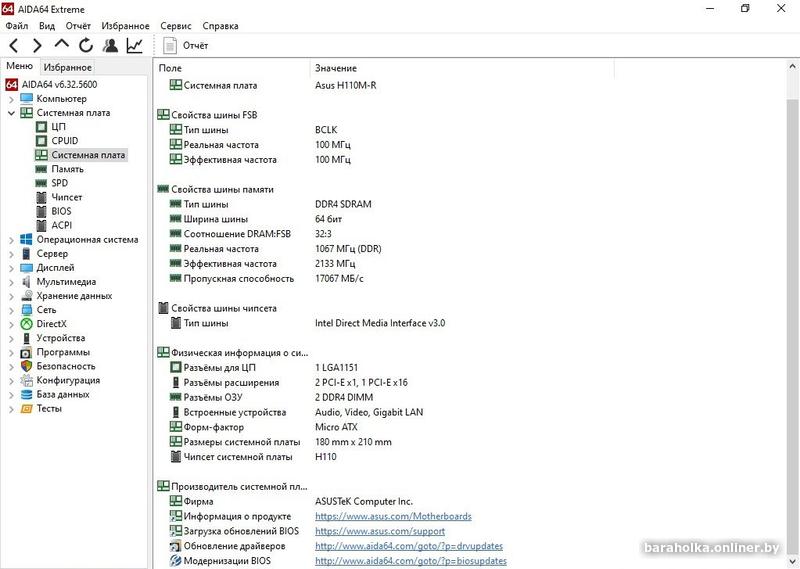
Task: Open the Справка menu
Action: pos(220,26)
